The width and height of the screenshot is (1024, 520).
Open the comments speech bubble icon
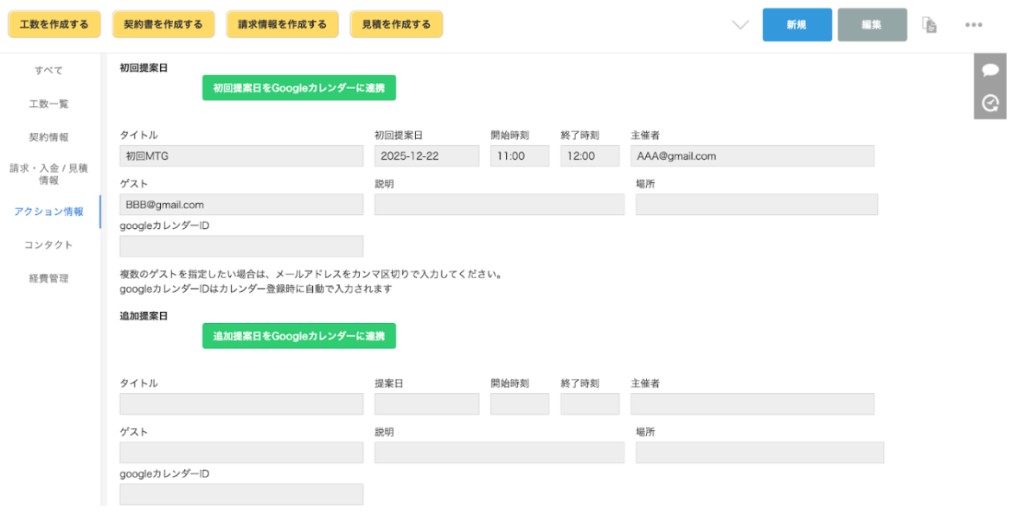pyautogui.click(x=990, y=70)
